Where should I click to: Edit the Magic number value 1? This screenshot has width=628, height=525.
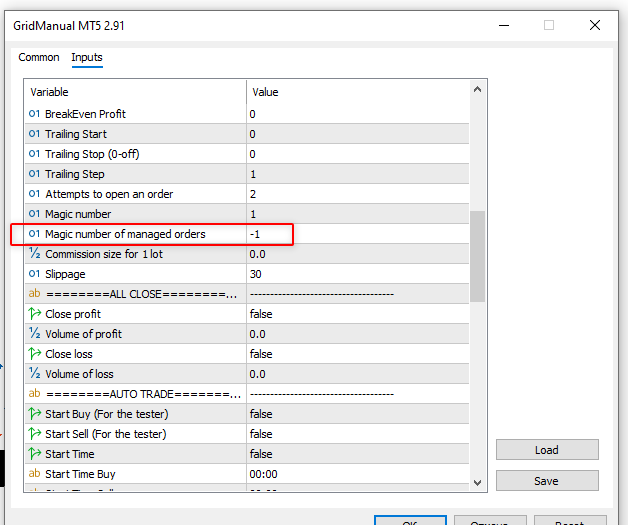[358, 214]
